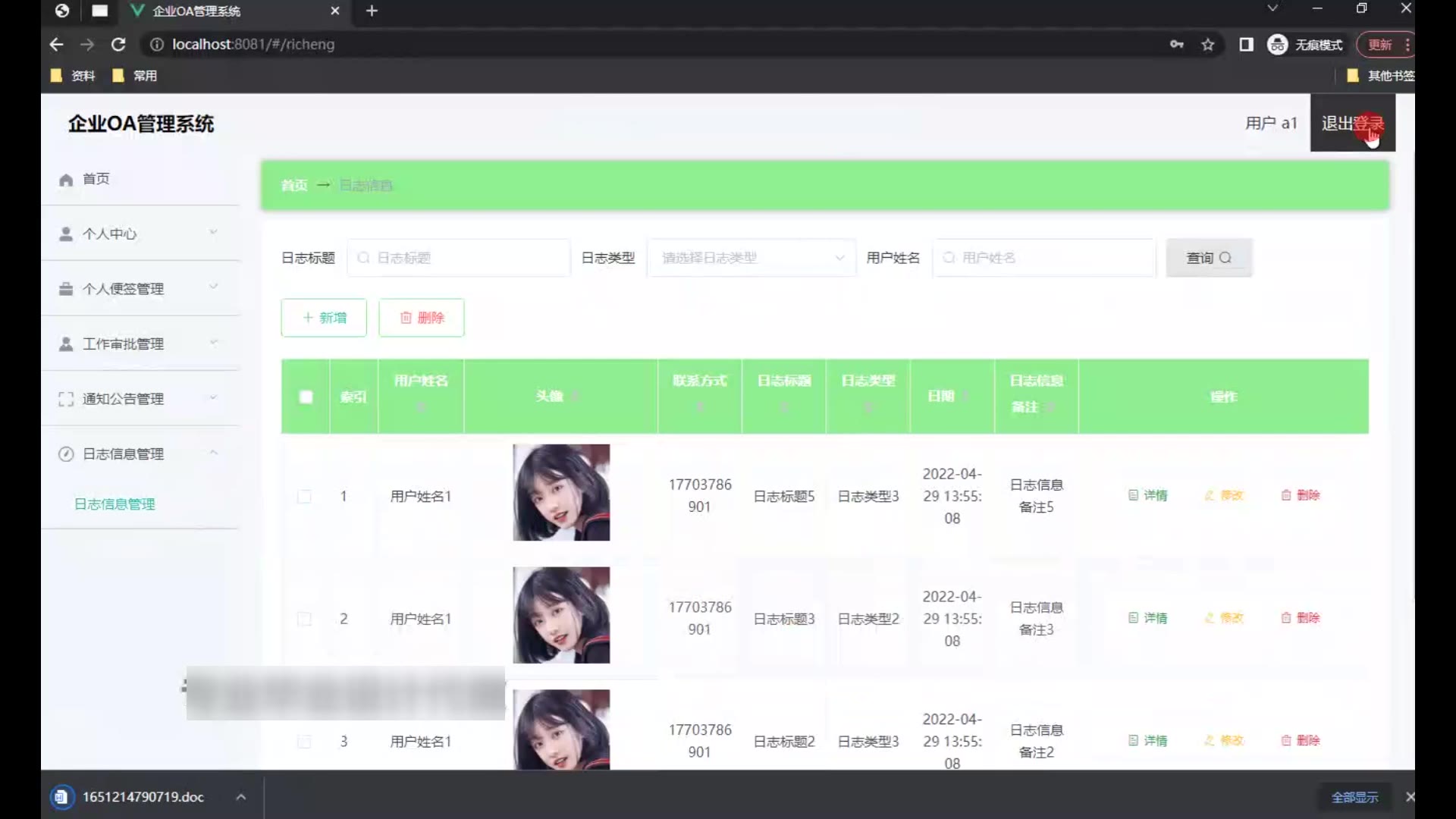Toggle the select-all checkbox in table header
1456x819 pixels.
point(306,397)
